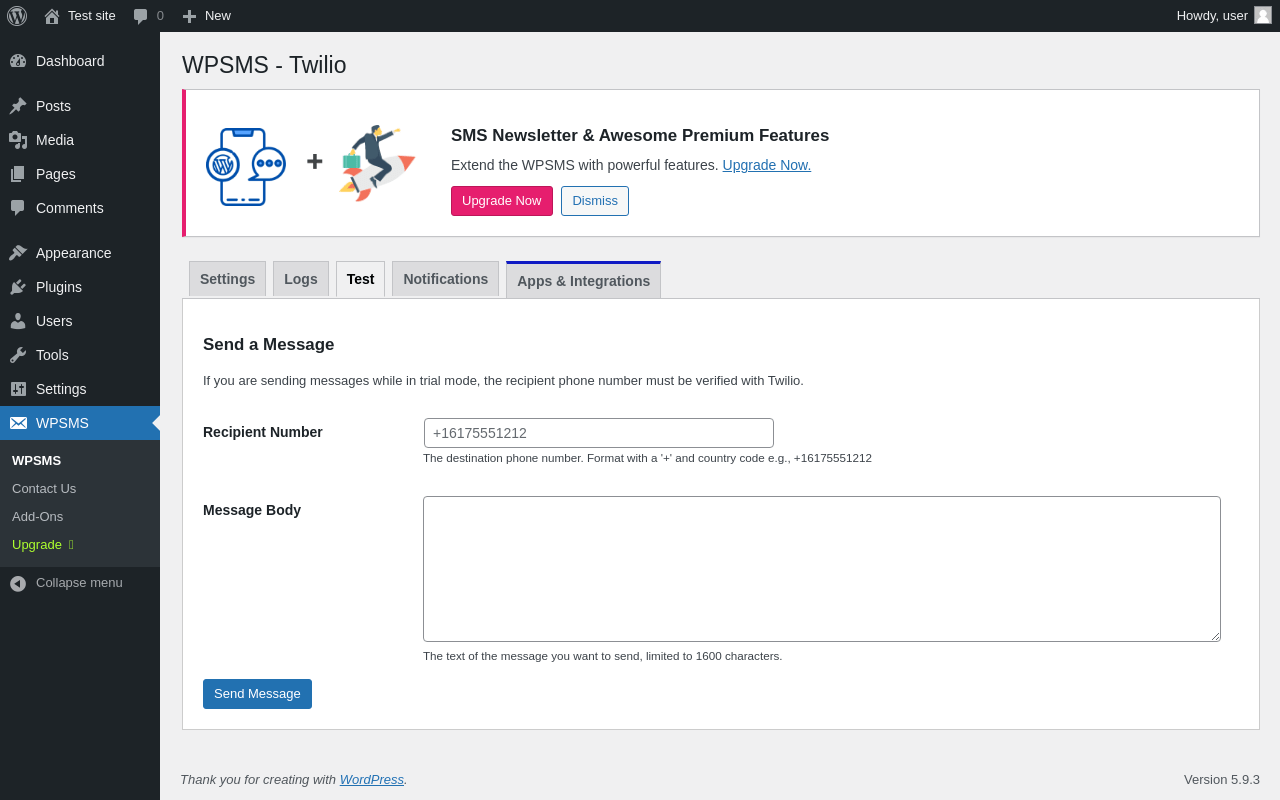1280x800 pixels.
Task: Click the comments bubble icon in toolbar
Action: coord(141,16)
